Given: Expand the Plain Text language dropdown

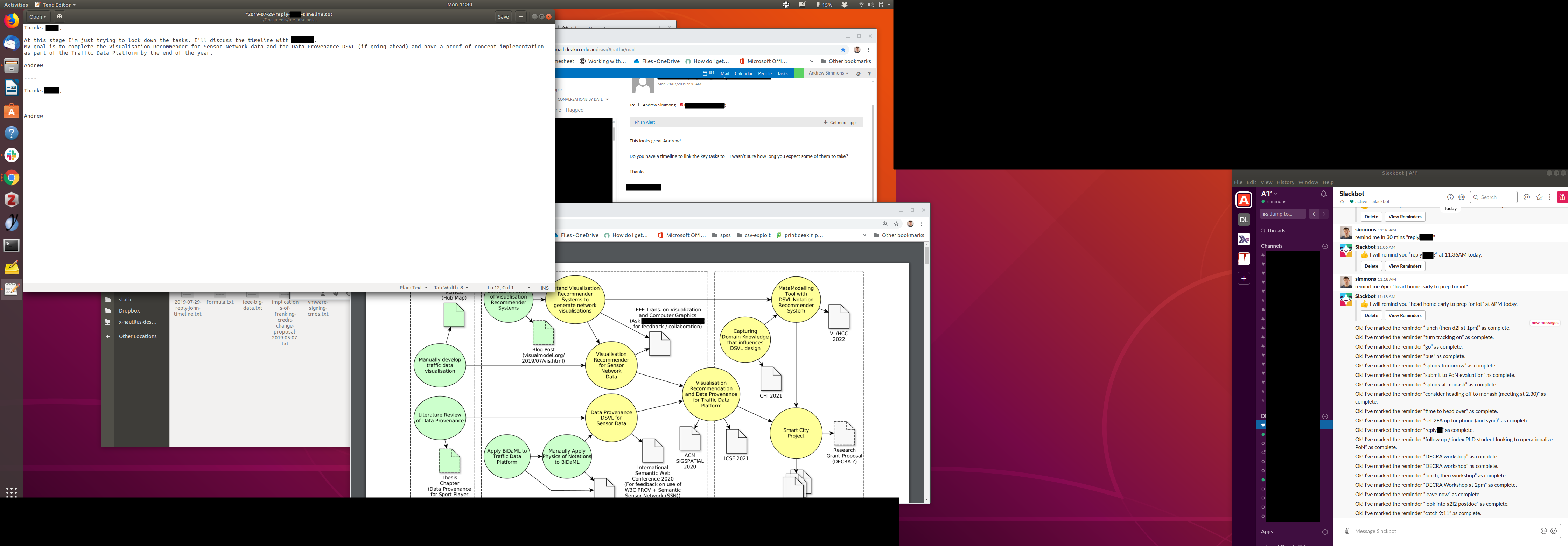Looking at the screenshot, I should (413, 288).
